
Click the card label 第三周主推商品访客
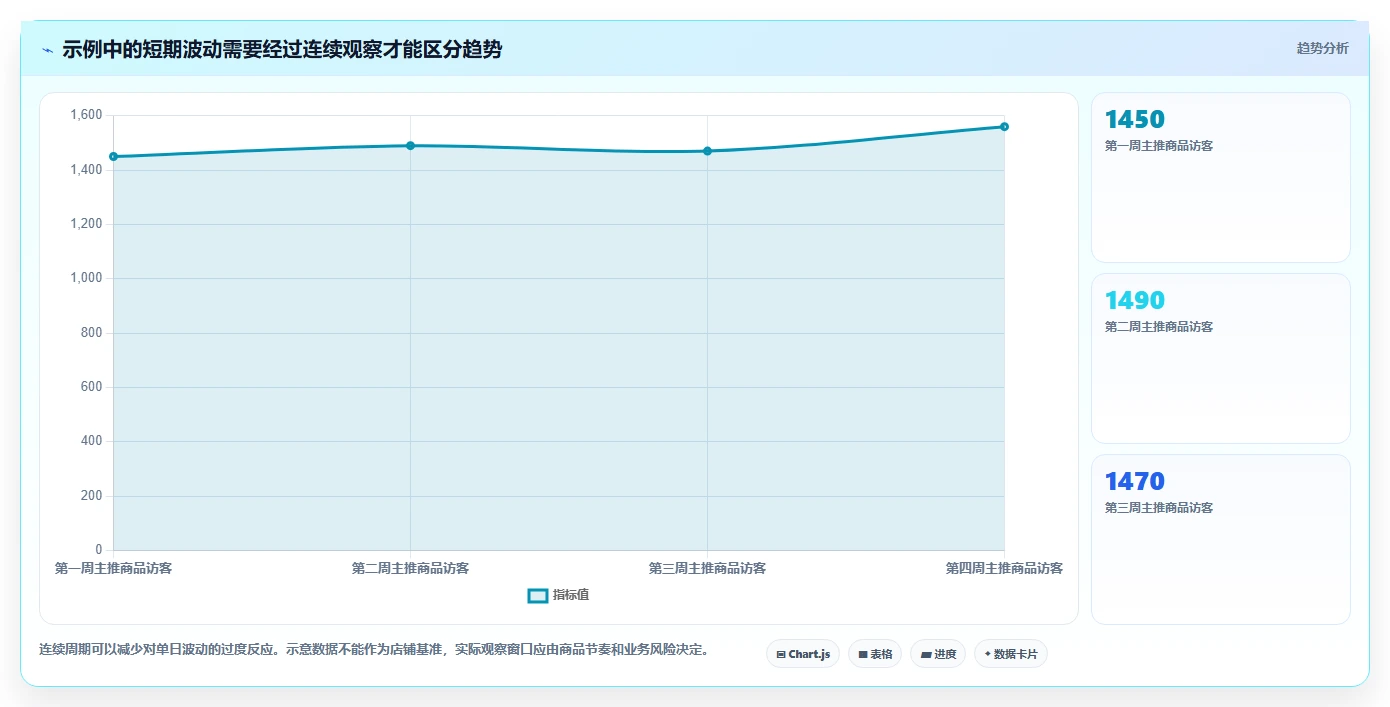(x=1159, y=508)
